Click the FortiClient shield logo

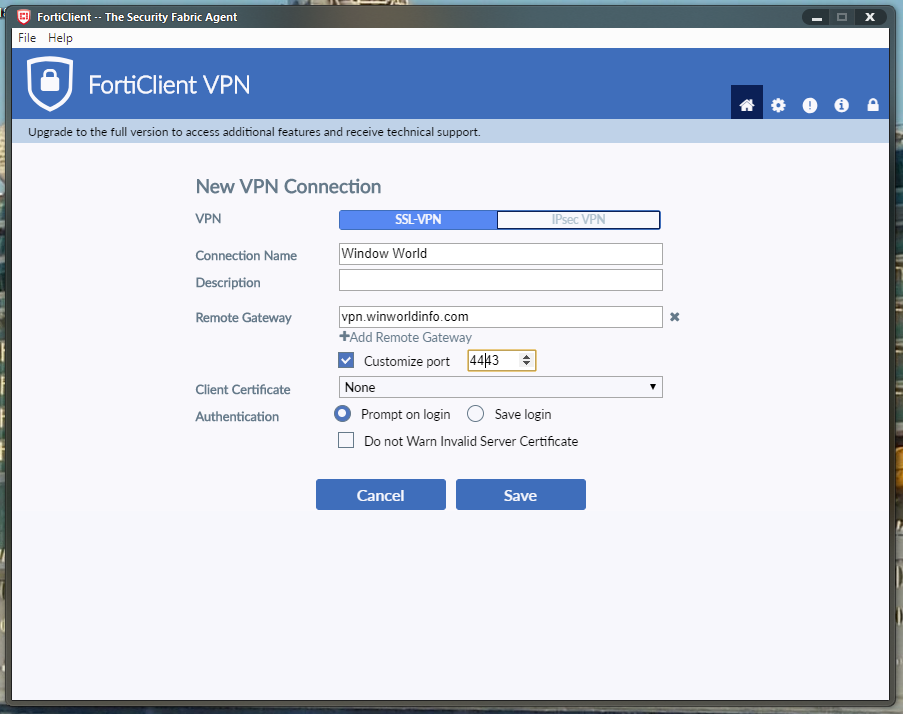tap(50, 83)
